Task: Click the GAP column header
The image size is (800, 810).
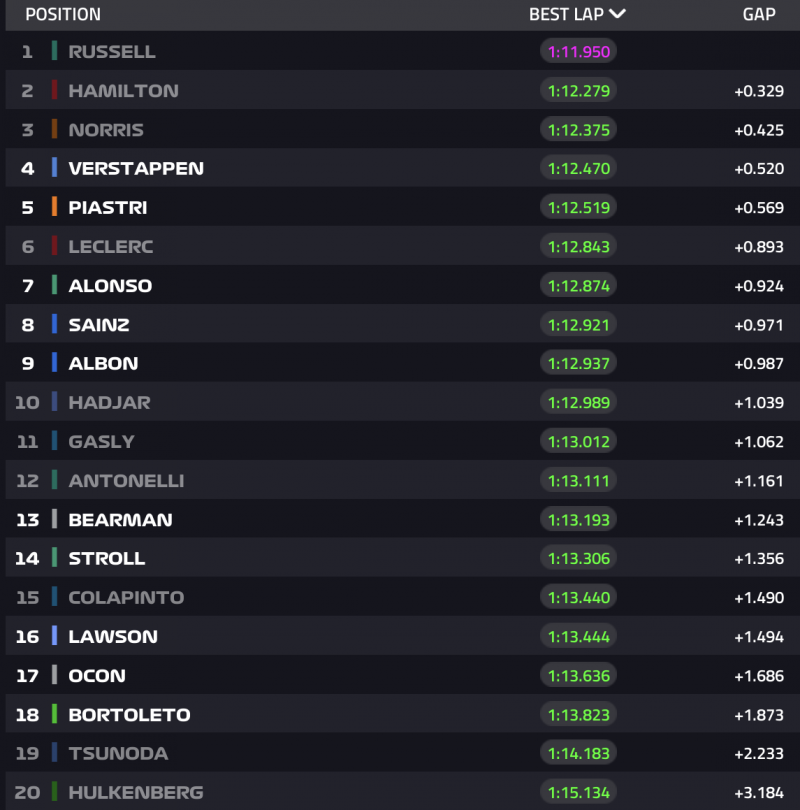Action: pos(759,14)
